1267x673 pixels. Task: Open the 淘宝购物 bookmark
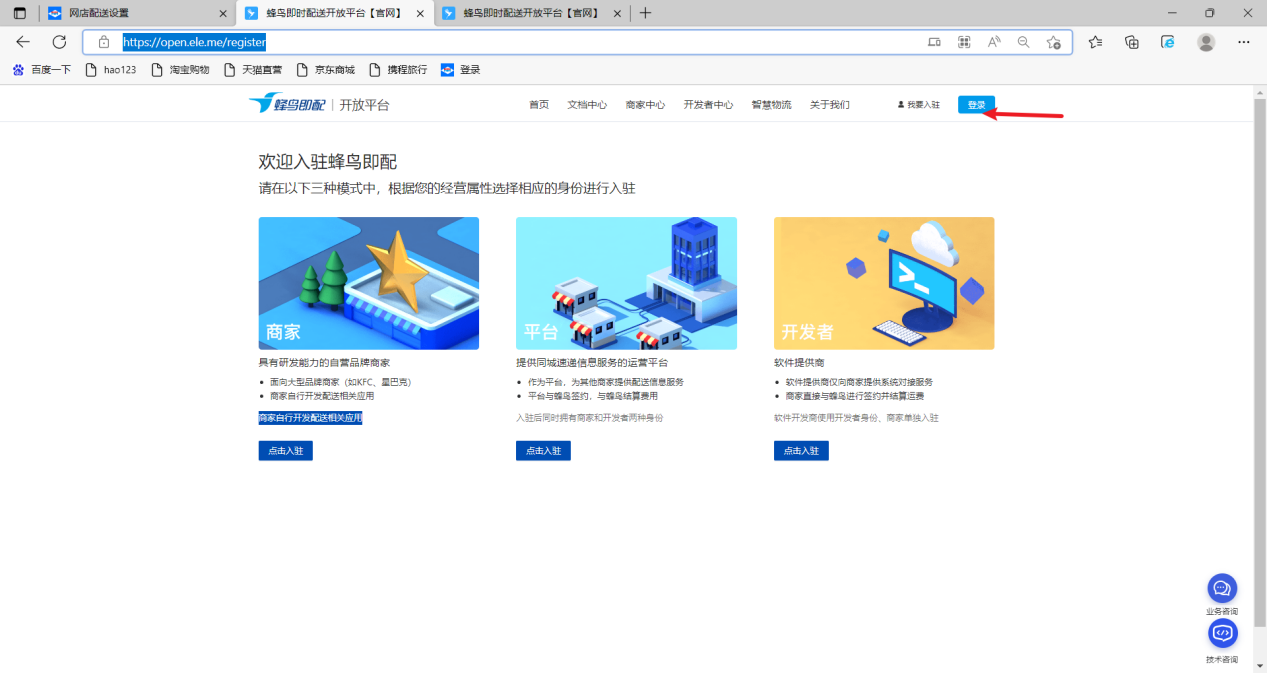pos(180,70)
